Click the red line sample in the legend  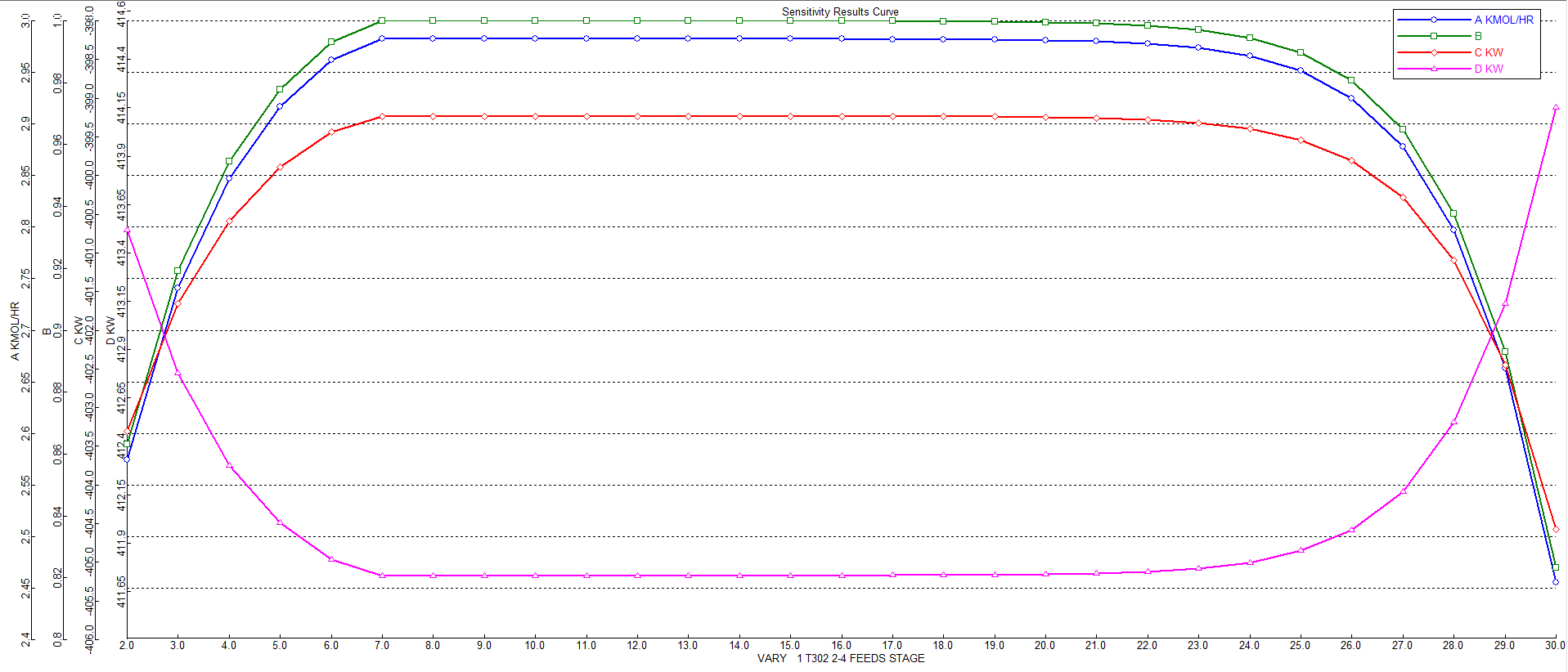(1434, 52)
